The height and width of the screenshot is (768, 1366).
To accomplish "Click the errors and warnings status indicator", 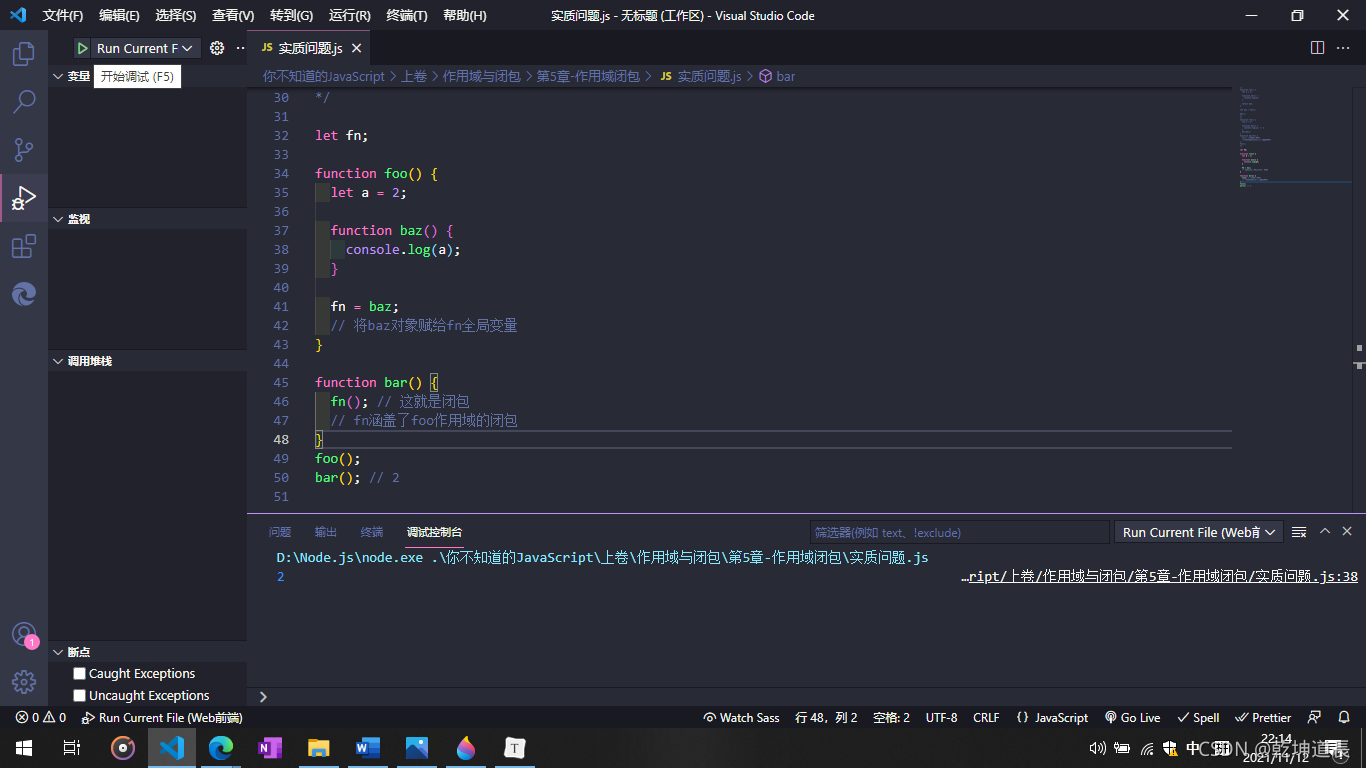I will pyautogui.click(x=40, y=718).
